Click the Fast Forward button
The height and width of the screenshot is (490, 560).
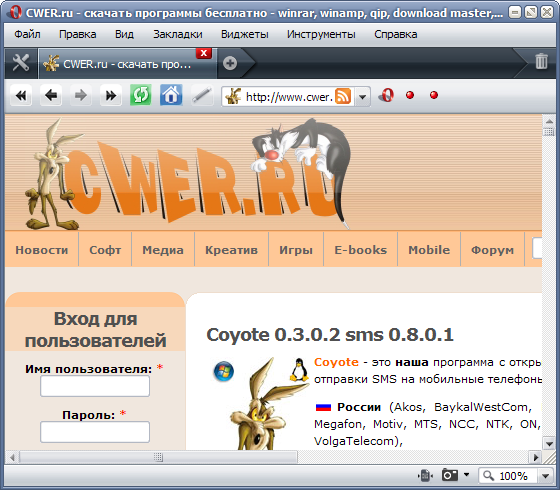(111, 95)
